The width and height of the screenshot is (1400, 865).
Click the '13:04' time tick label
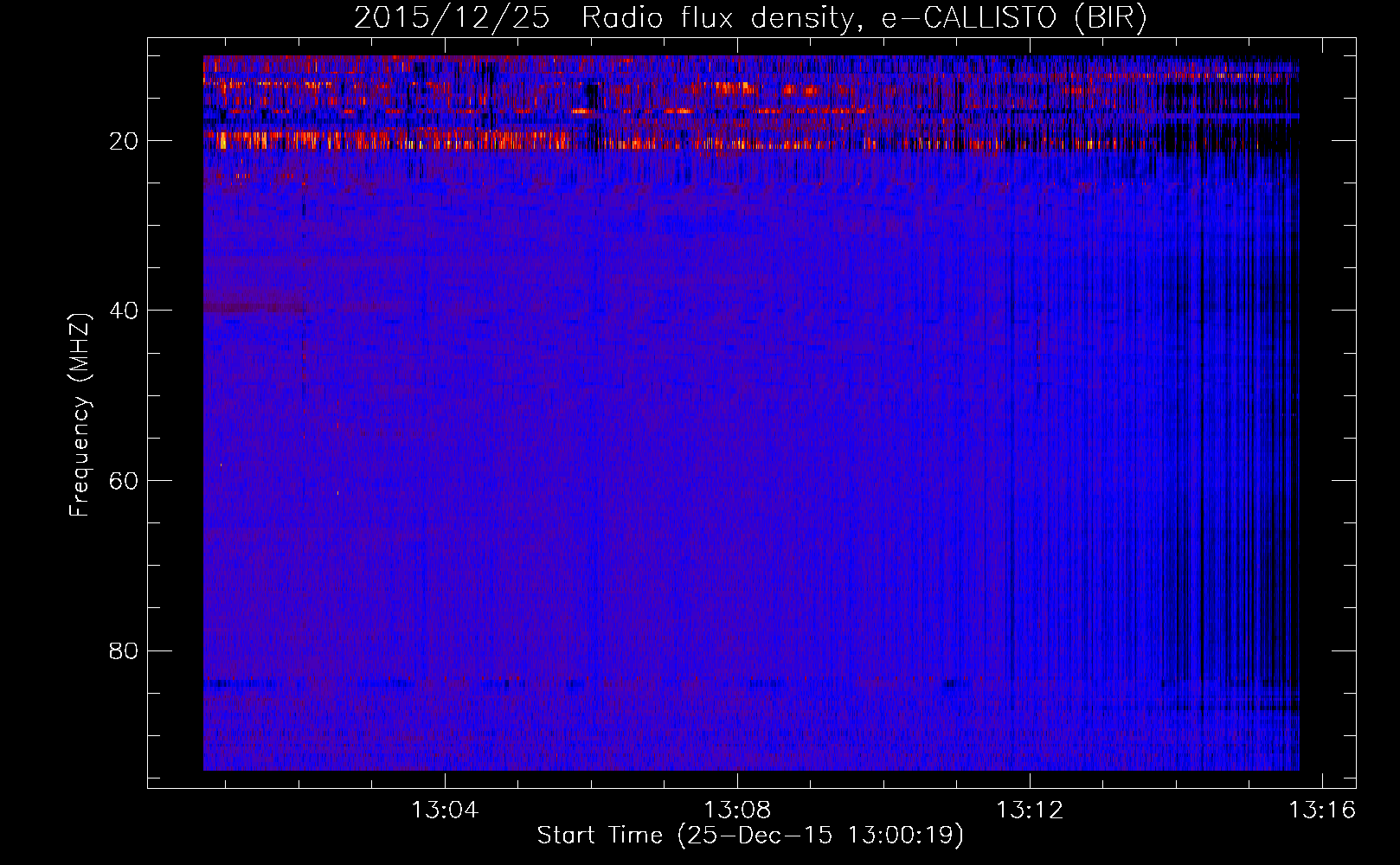point(445,811)
